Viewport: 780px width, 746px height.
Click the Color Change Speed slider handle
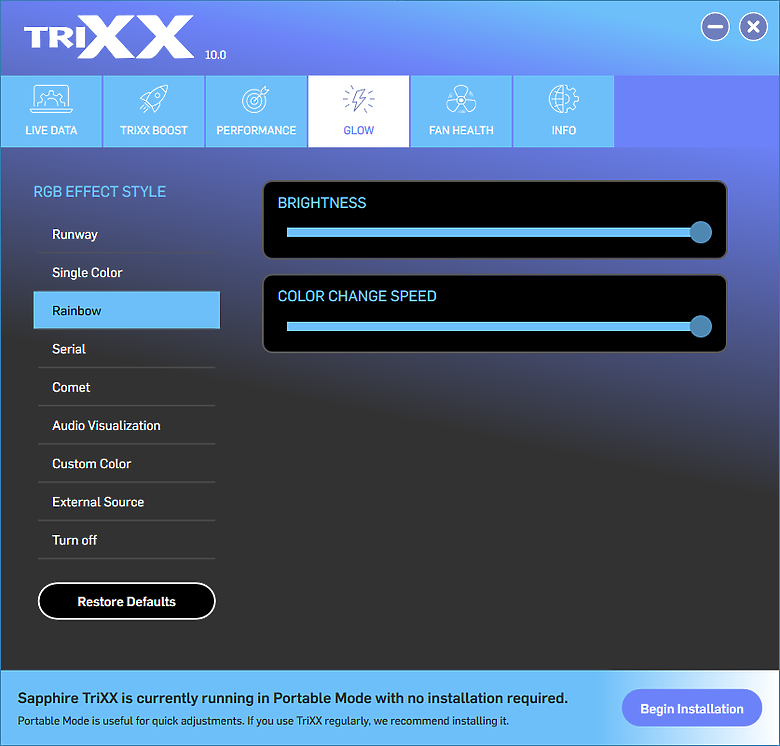pyautogui.click(x=700, y=326)
